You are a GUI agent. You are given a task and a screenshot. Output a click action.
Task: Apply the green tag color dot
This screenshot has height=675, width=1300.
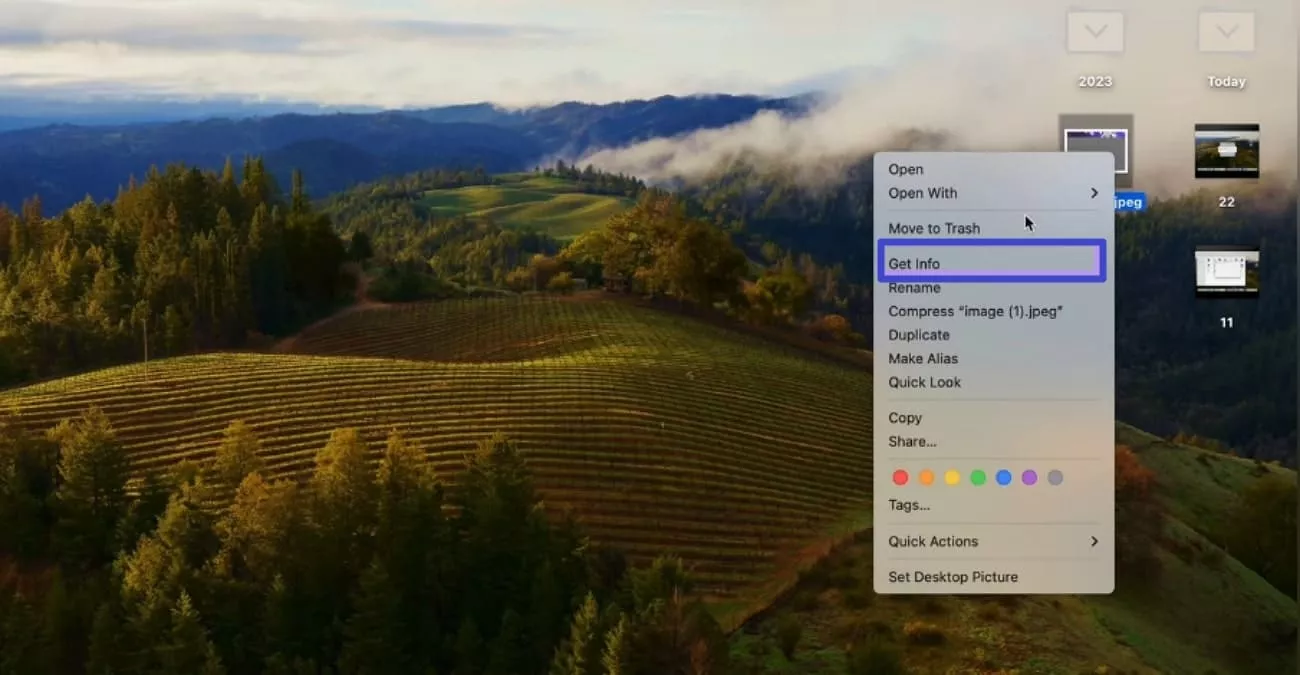(x=978, y=478)
